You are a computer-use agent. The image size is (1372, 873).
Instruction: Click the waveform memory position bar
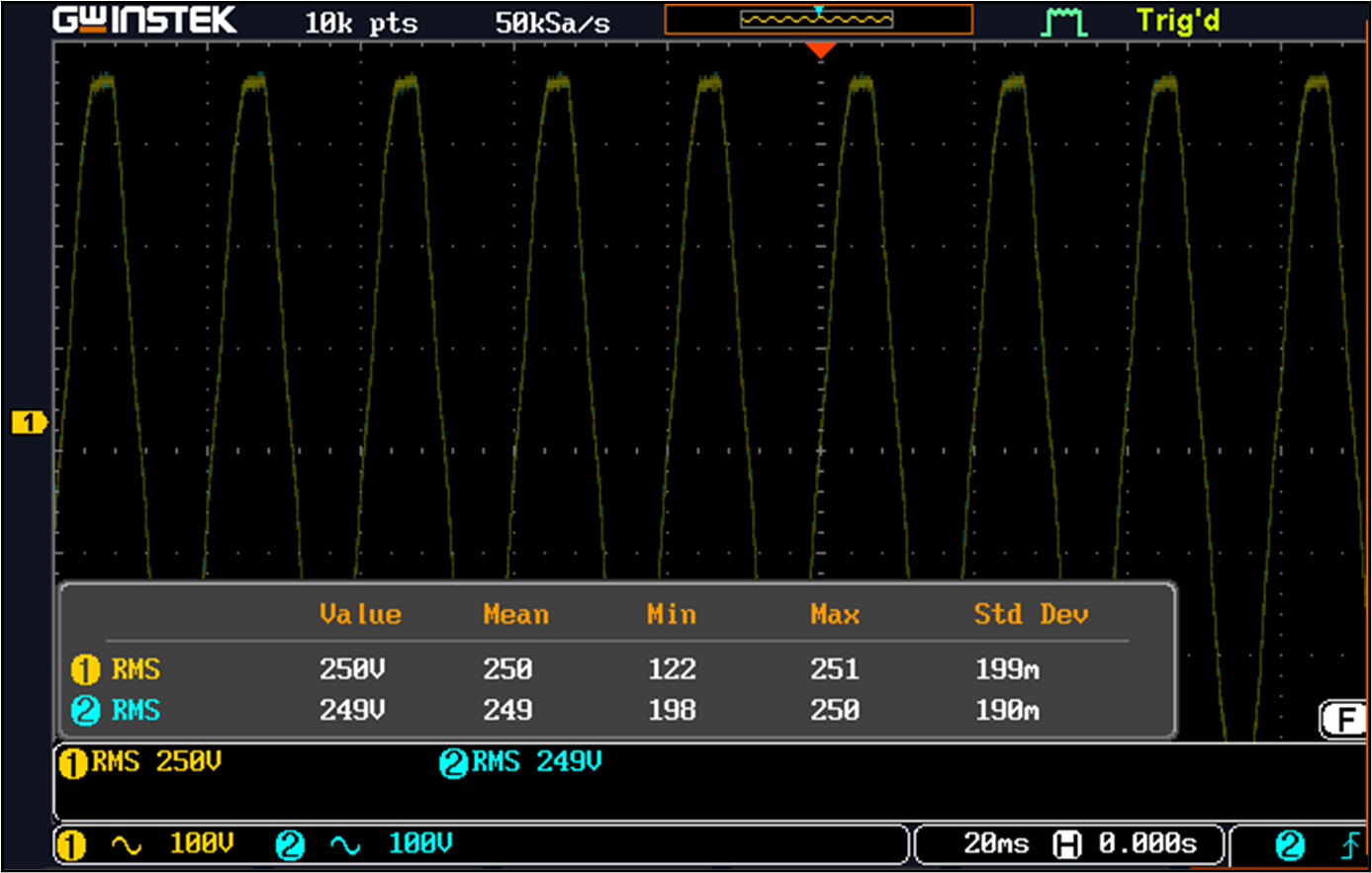click(x=819, y=20)
